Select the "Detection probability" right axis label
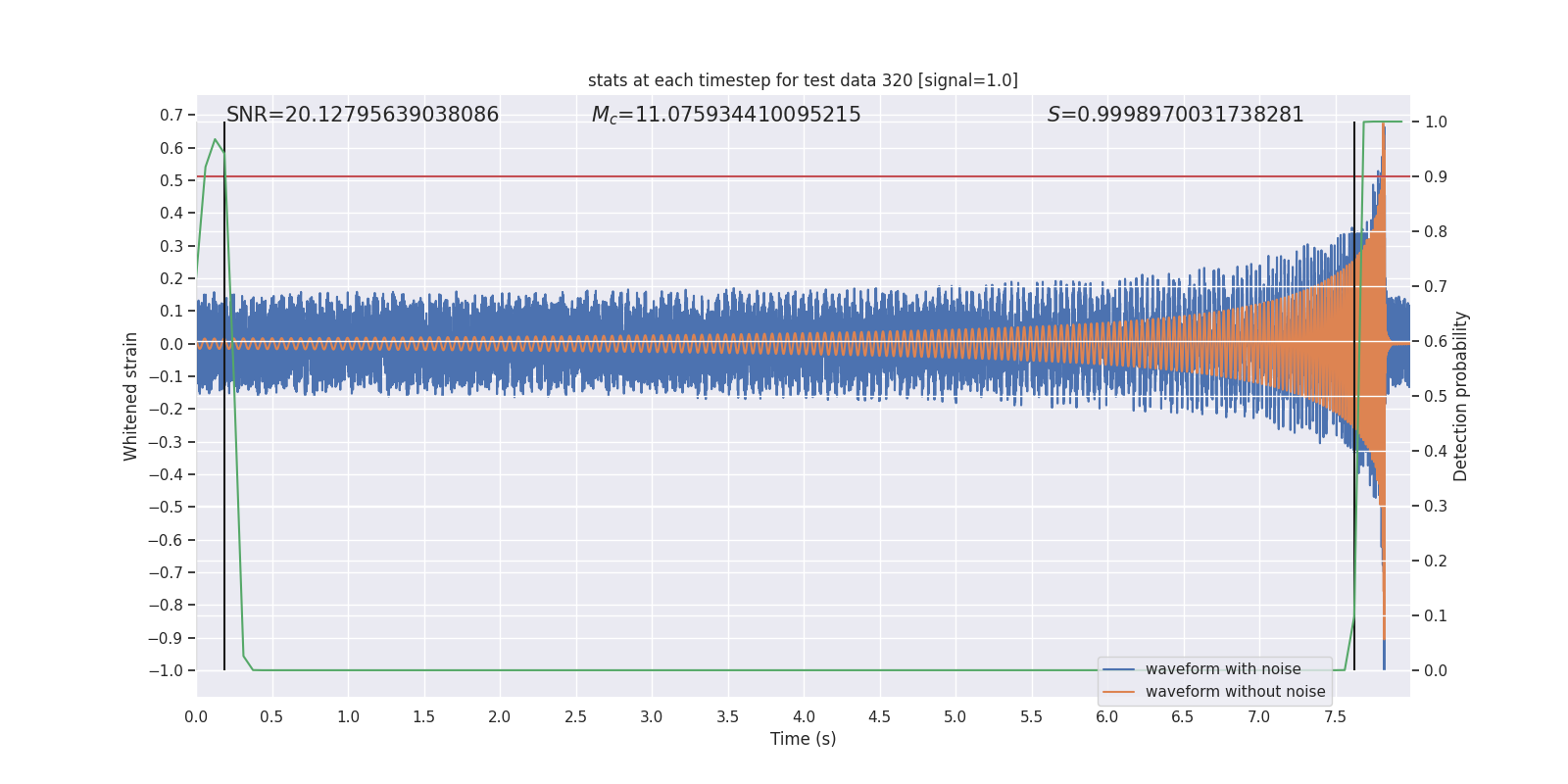This screenshot has height=784, width=1568. click(x=1461, y=396)
